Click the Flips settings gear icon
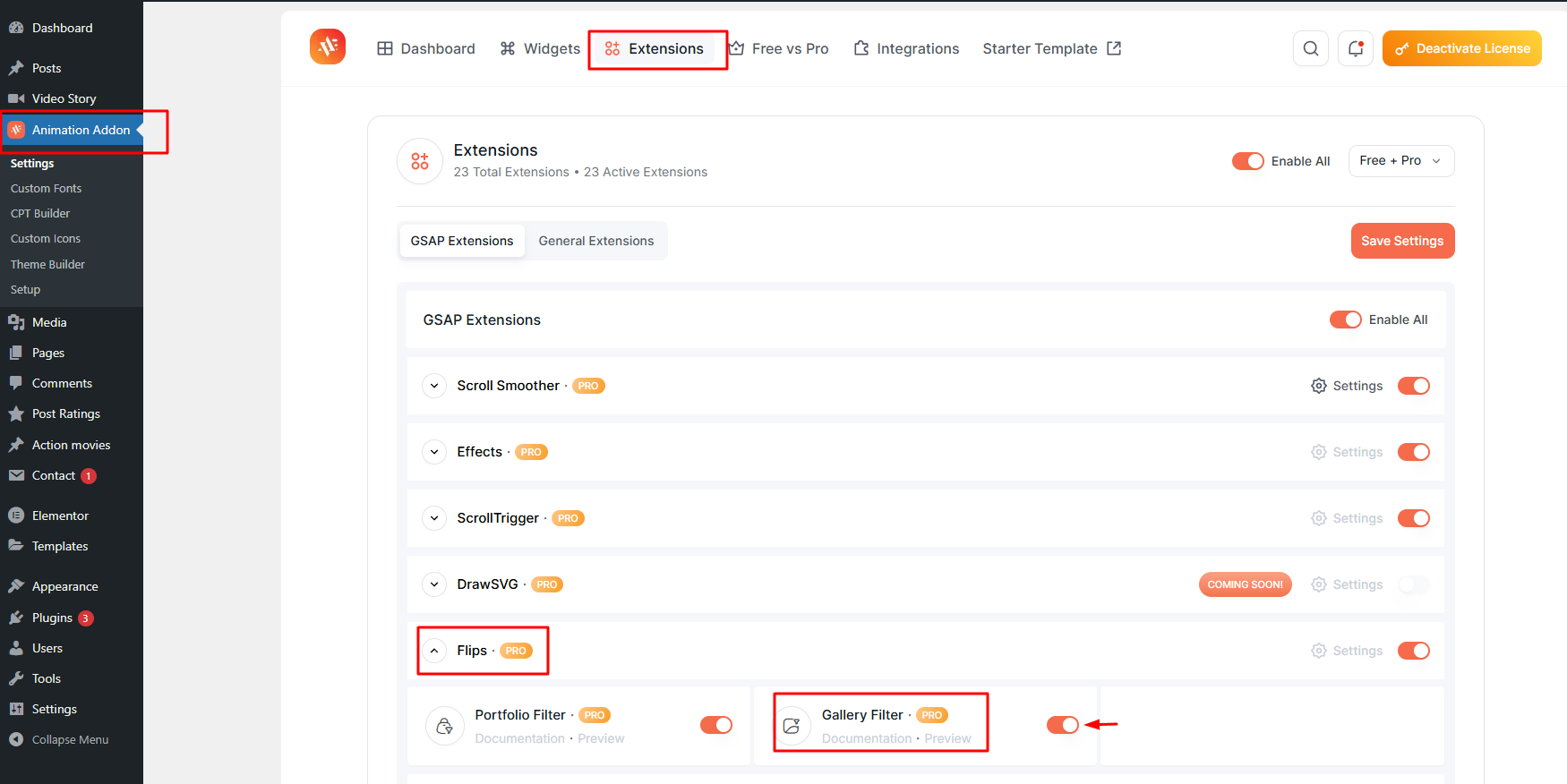 (1319, 651)
